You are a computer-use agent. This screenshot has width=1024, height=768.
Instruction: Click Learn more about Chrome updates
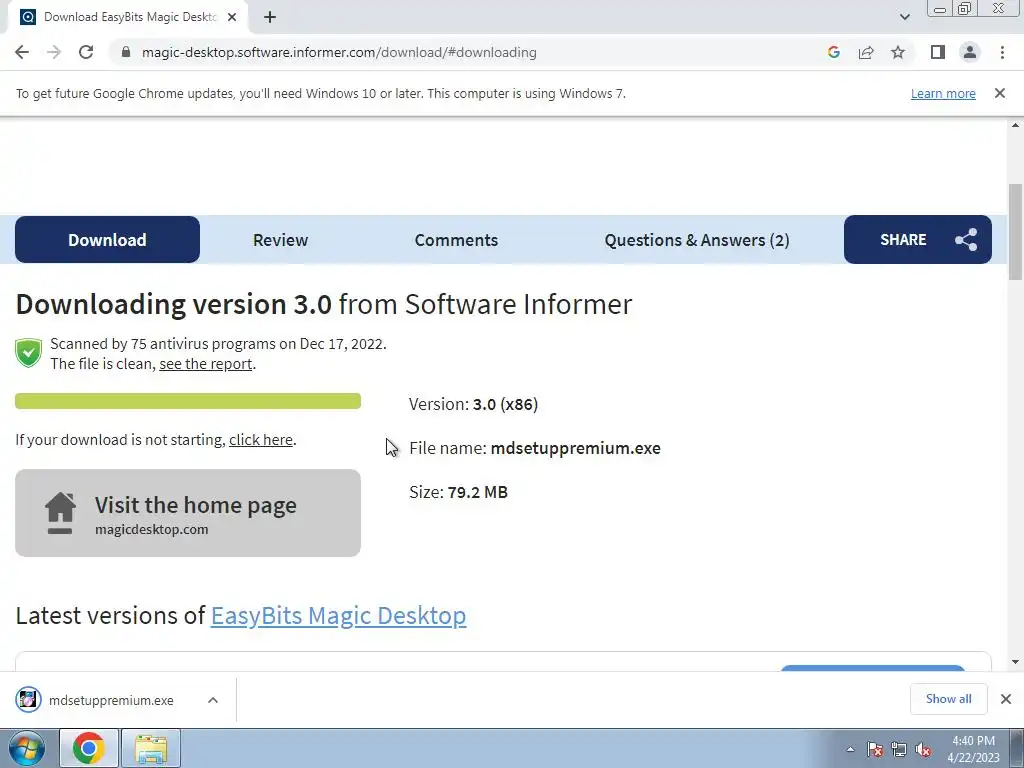[943, 93]
